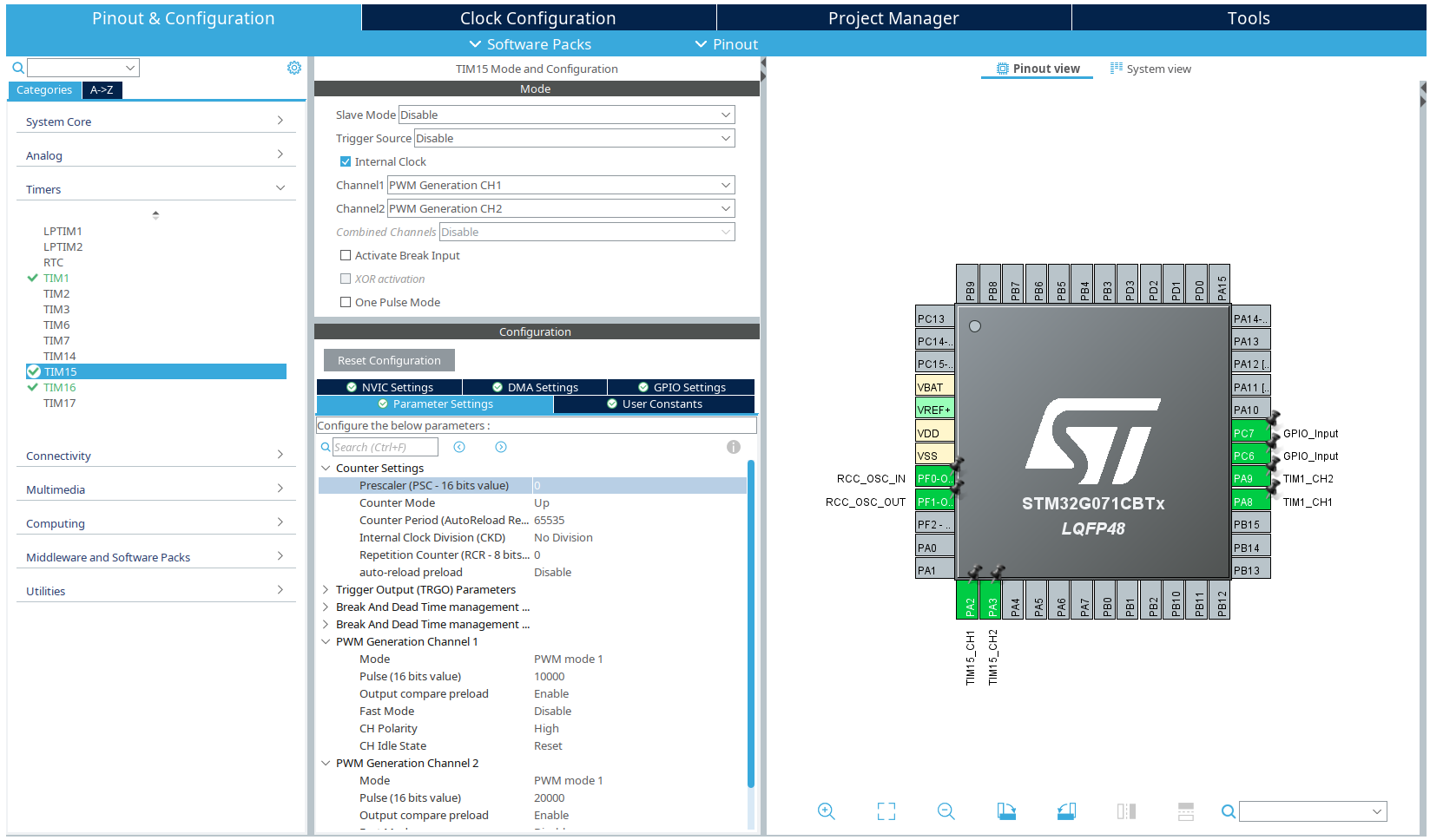Select TIM1 in timers list
1430x840 pixels.
[x=56, y=278]
